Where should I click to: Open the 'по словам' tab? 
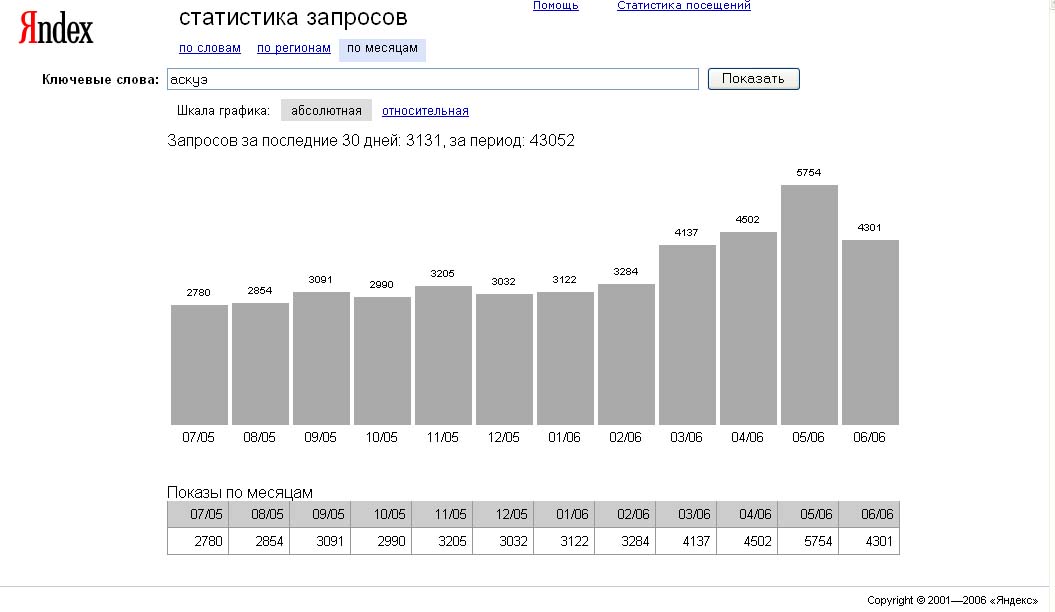pyautogui.click(x=210, y=48)
